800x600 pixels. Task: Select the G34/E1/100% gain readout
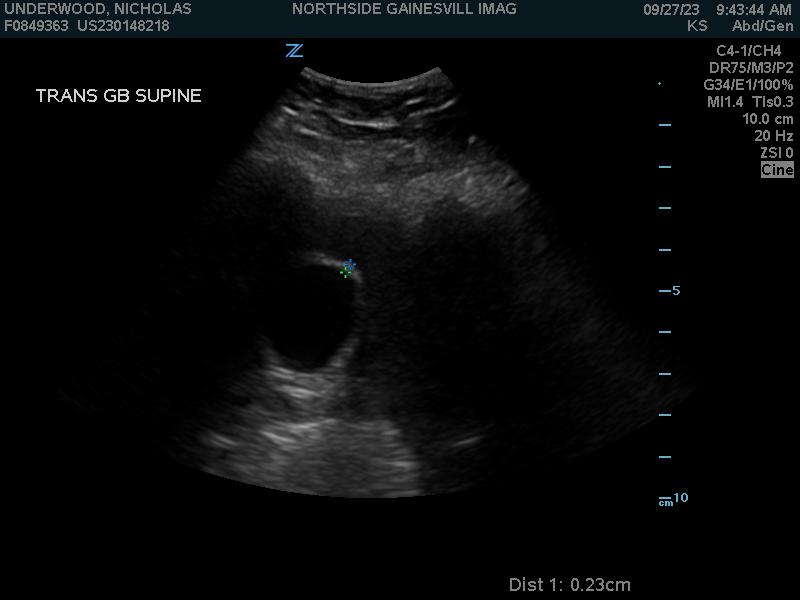click(x=748, y=85)
